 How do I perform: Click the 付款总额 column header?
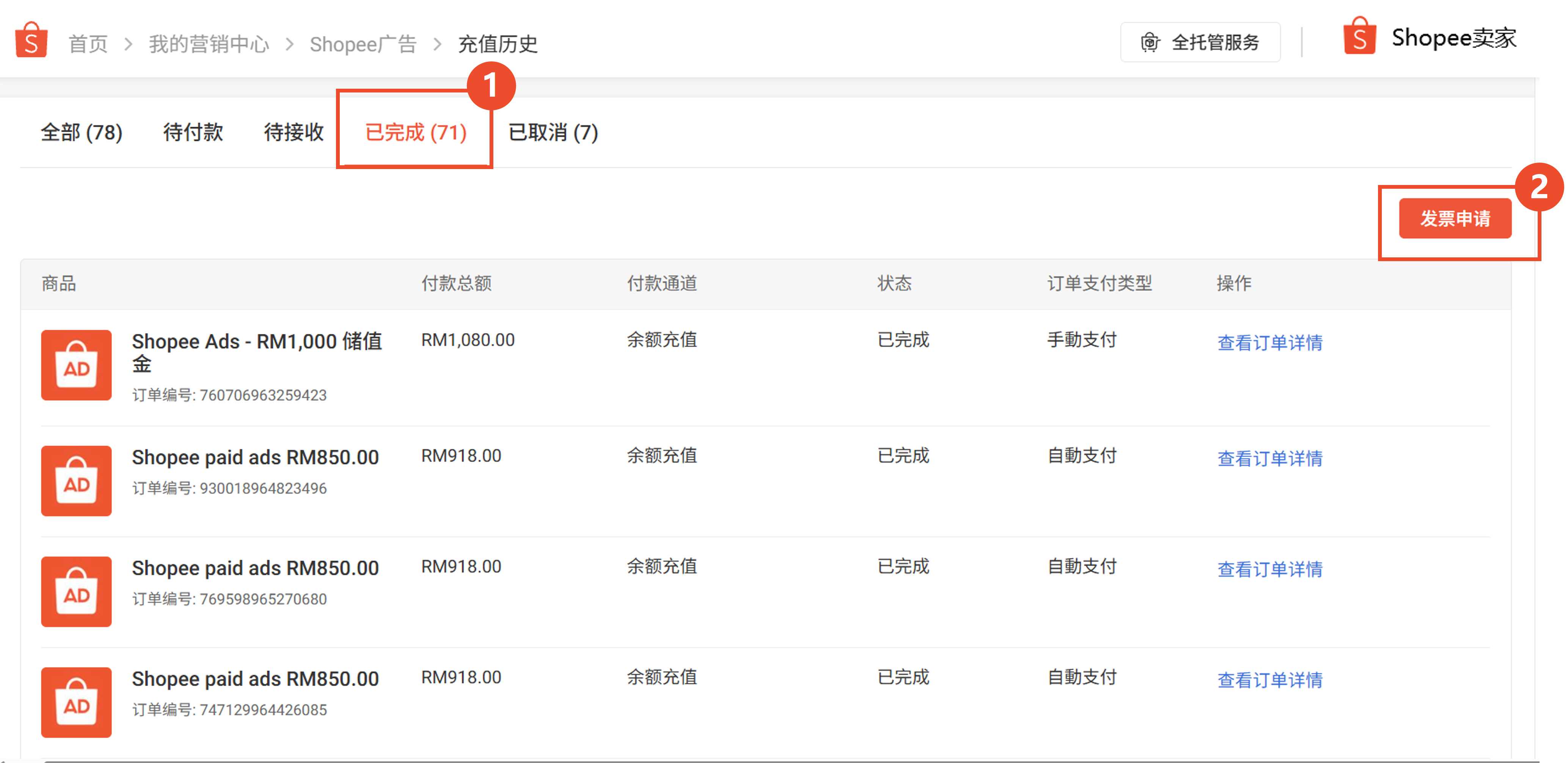click(x=456, y=283)
